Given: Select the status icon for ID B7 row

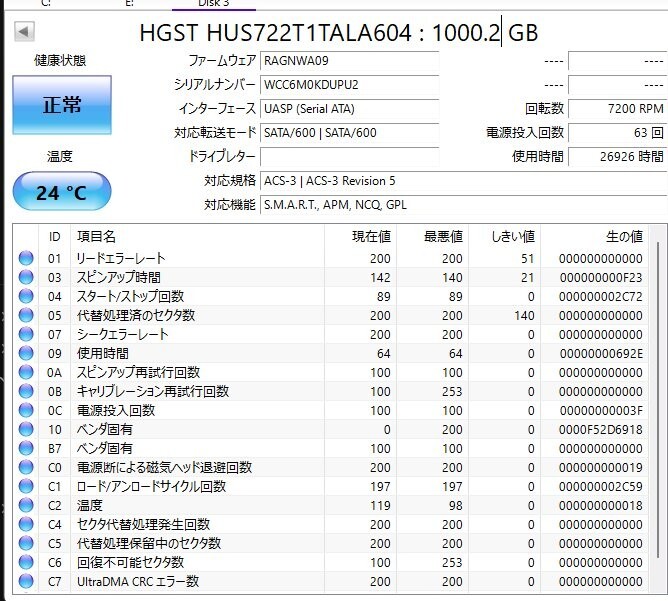Looking at the screenshot, I should coord(26,448).
